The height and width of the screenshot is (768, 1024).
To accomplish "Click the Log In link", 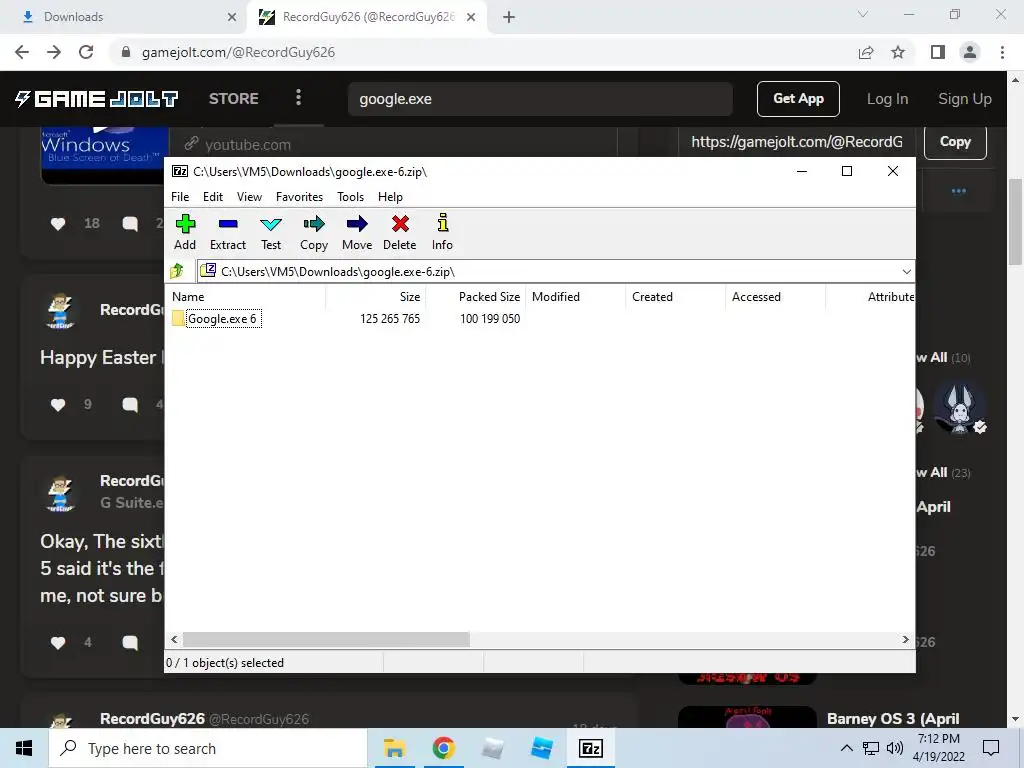I will pyautogui.click(x=888, y=99).
